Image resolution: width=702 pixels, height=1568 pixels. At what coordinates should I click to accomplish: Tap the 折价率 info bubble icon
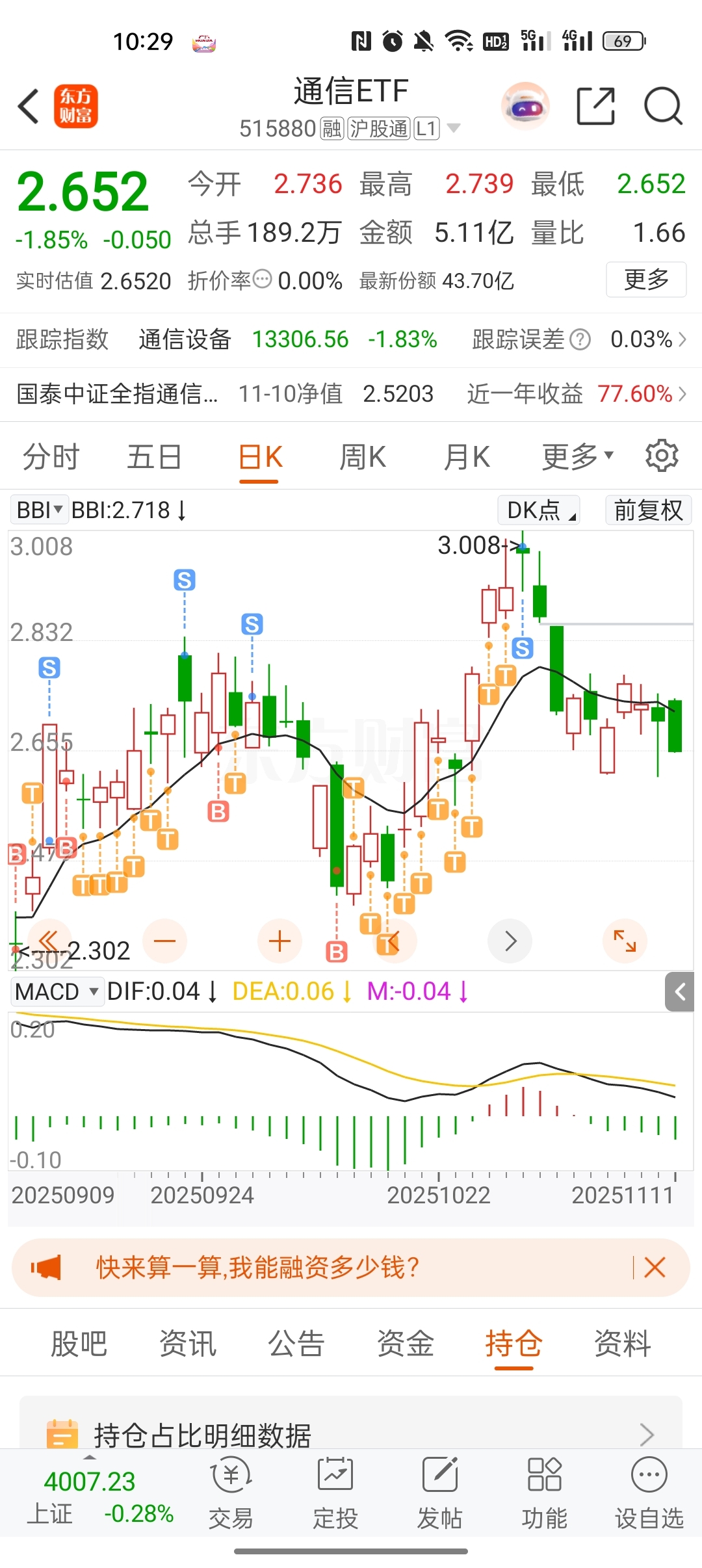pos(262,280)
